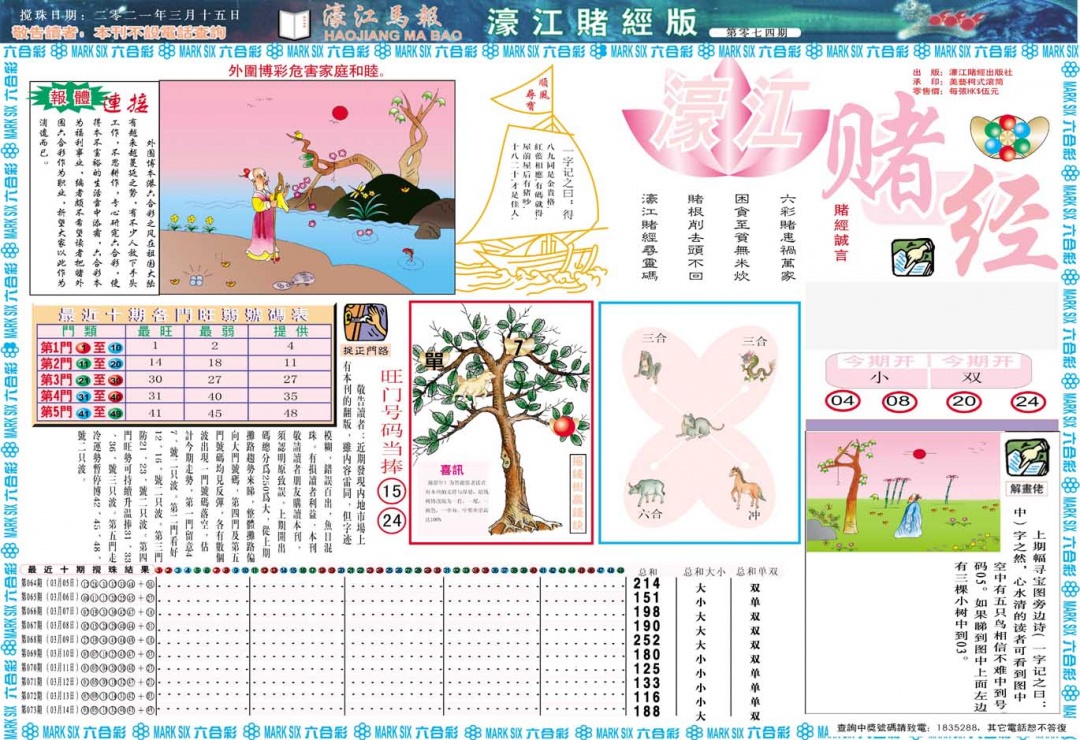Select the 解畫佬 pointing-hand book icon
Viewport: 1080px width, 740px height.
click(1028, 458)
